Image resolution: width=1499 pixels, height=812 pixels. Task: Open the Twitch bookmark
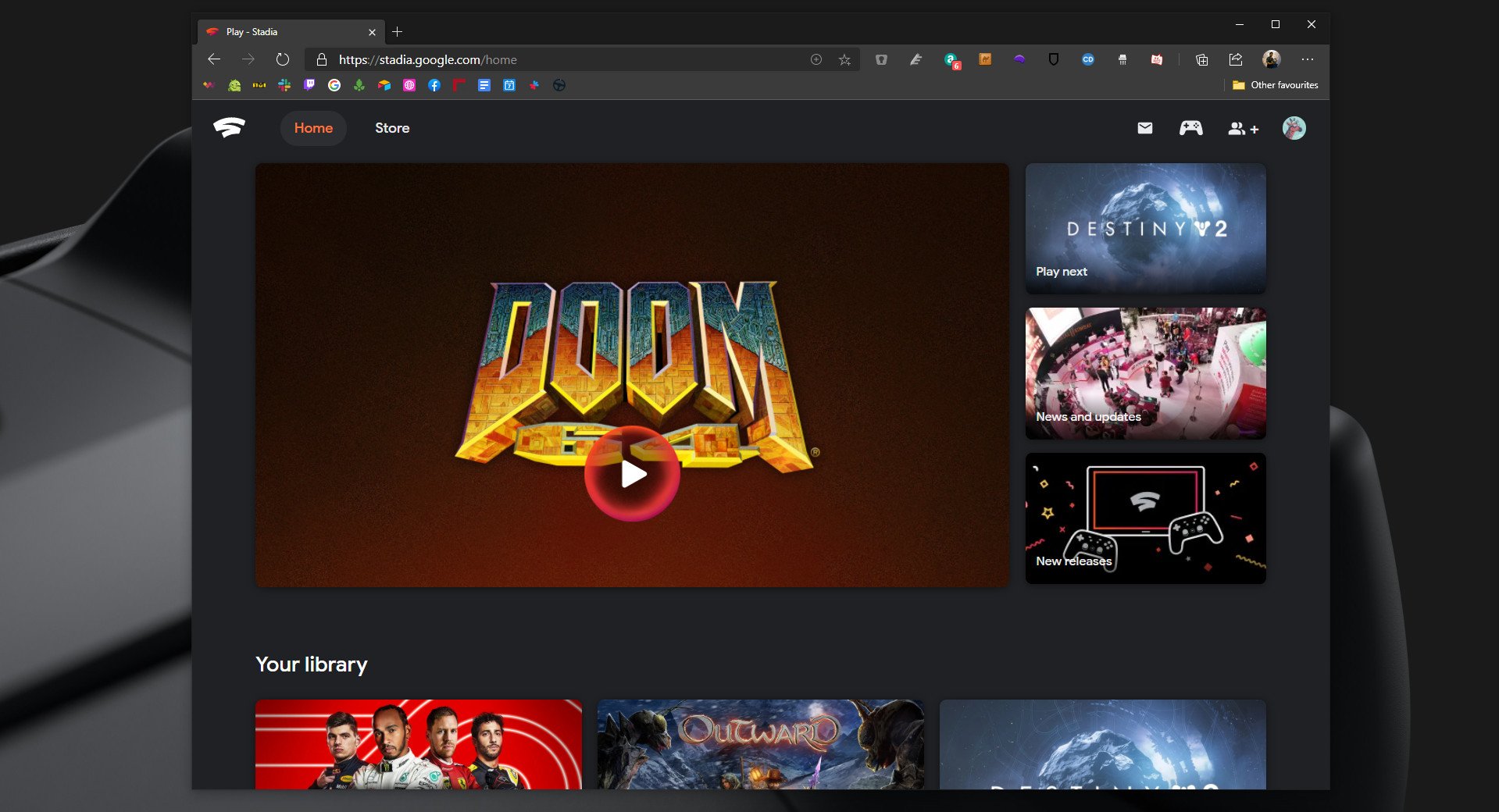point(309,85)
